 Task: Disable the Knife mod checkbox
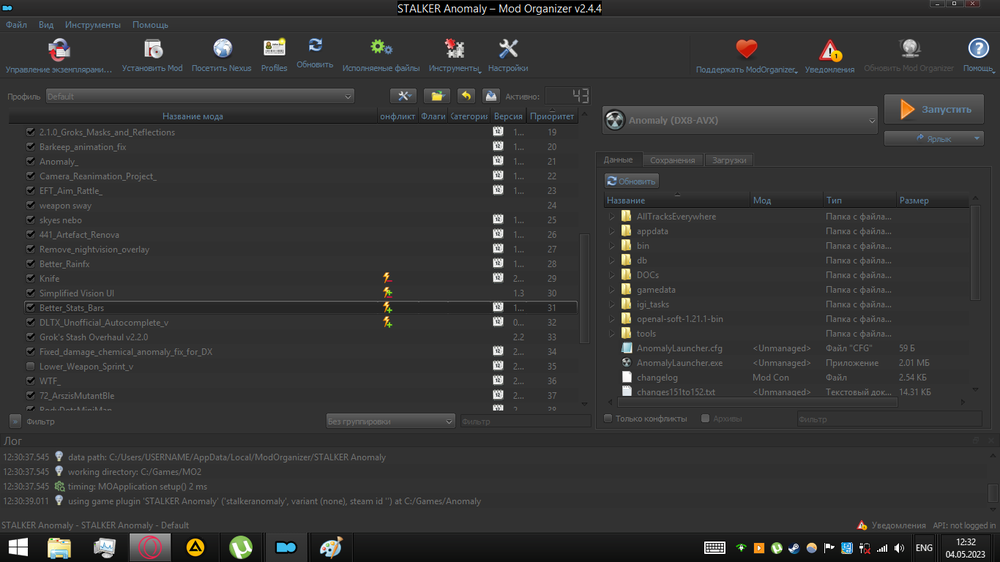click(x=30, y=279)
